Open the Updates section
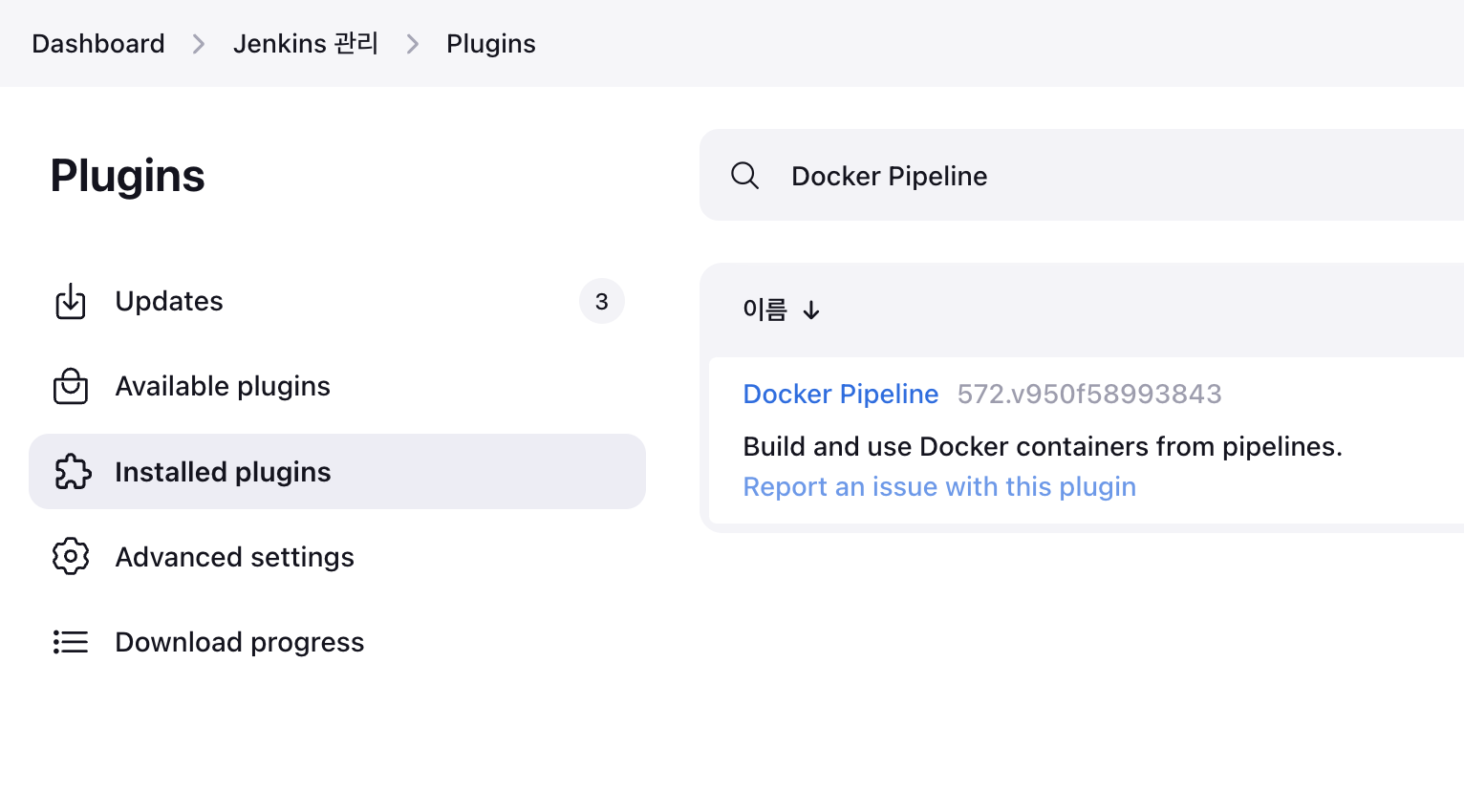 tap(337, 301)
